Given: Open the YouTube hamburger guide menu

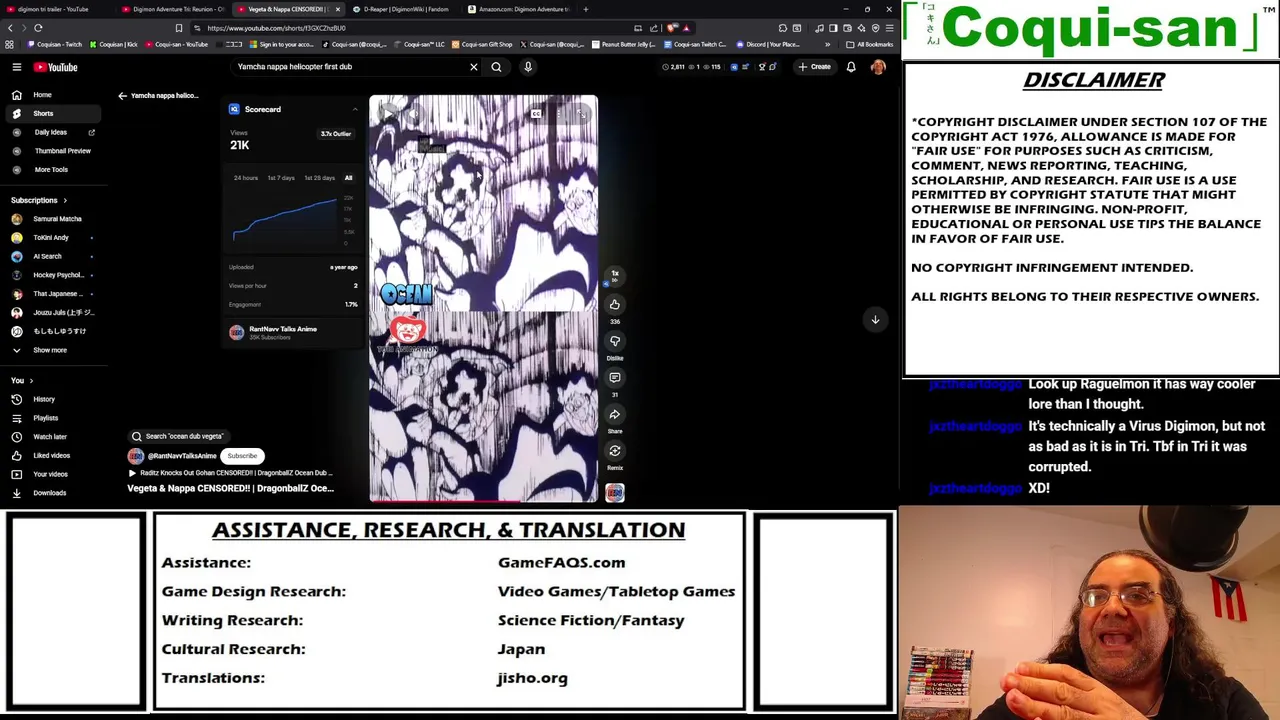Looking at the screenshot, I should [x=17, y=67].
